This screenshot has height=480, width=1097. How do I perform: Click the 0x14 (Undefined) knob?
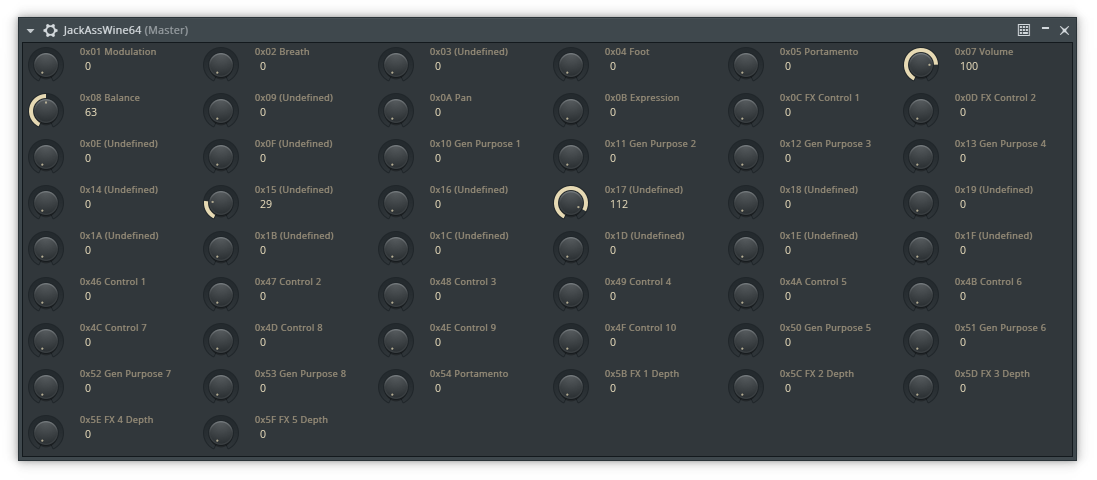pos(45,203)
